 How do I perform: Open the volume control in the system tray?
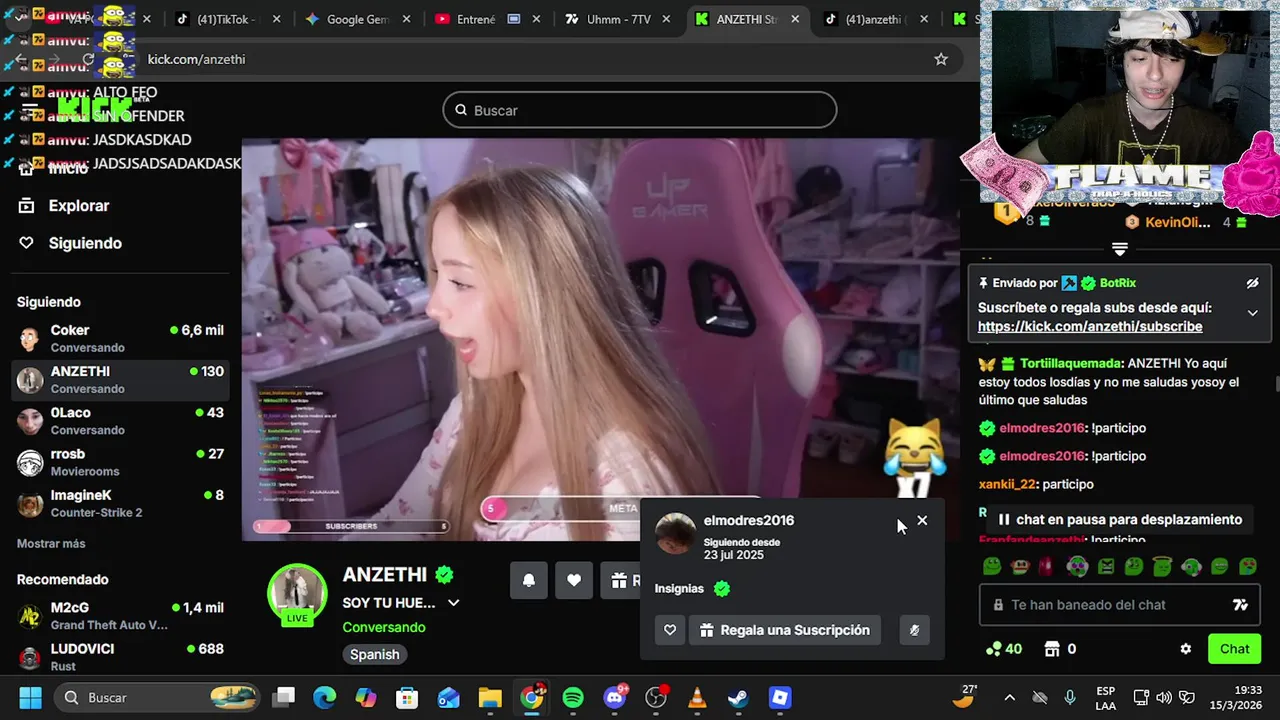click(x=1164, y=697)
